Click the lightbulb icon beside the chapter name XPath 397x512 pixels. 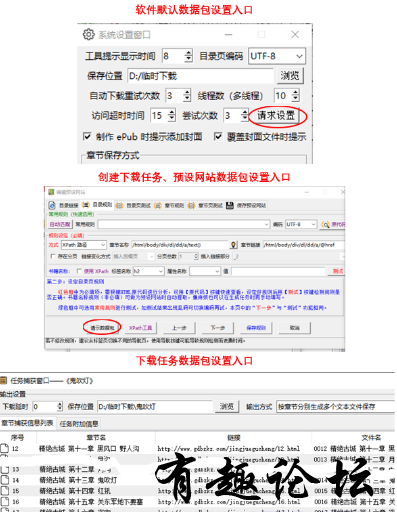pos(233,245)
